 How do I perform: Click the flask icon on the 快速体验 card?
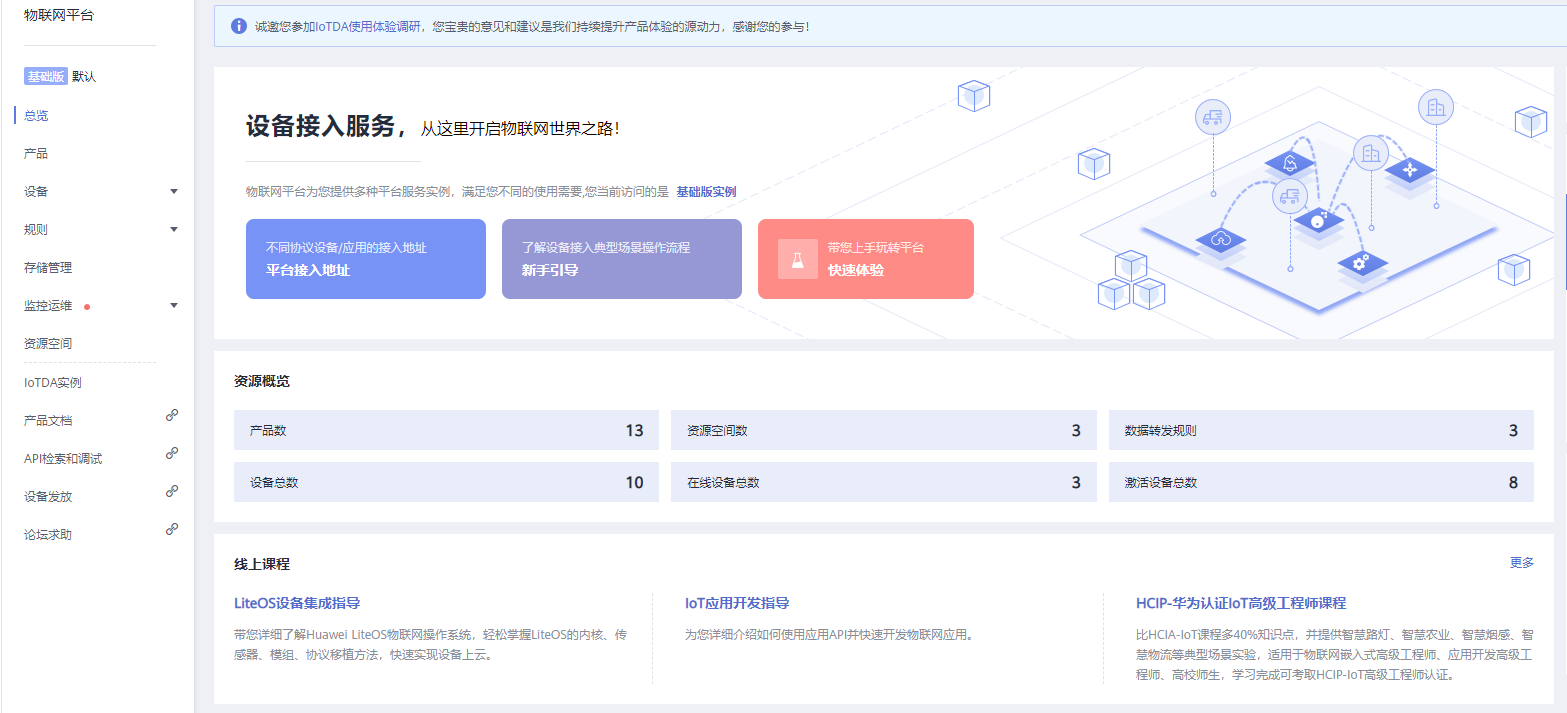798,259
